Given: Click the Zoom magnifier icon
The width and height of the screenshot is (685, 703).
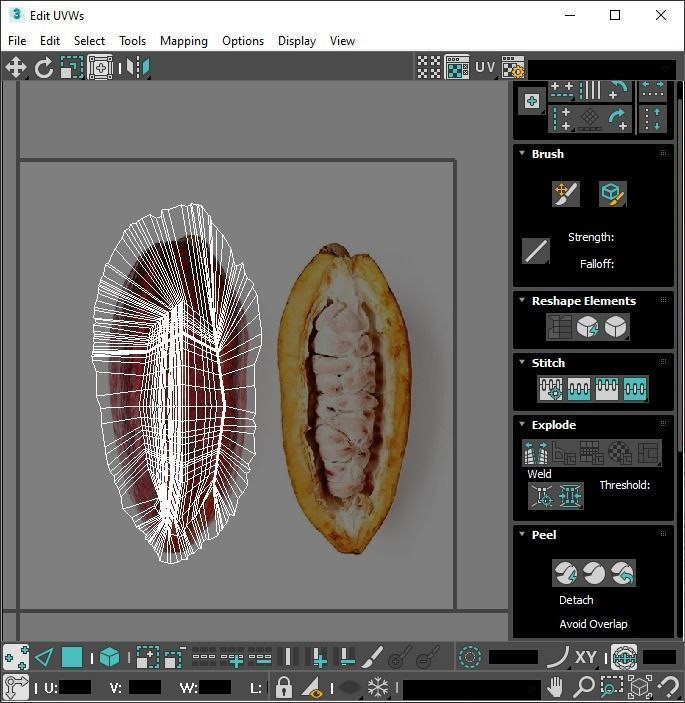Looking at the screenshot, I should [x=584, y=686].
